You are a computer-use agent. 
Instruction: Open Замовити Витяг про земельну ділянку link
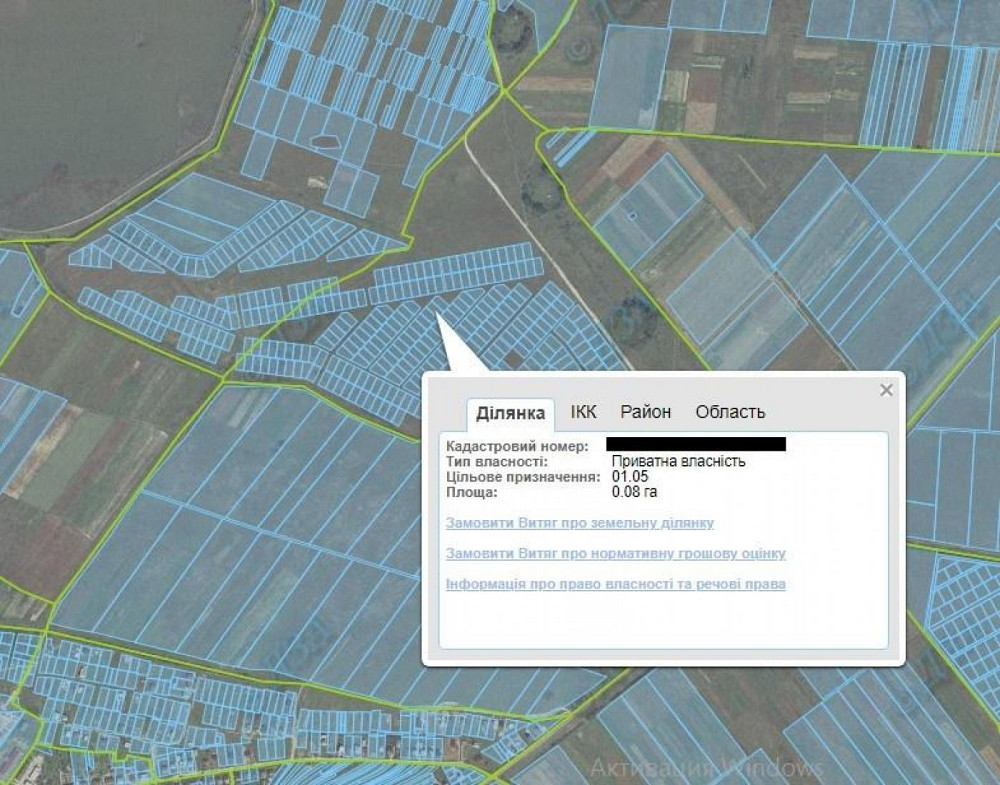click(x=580, y=523)
